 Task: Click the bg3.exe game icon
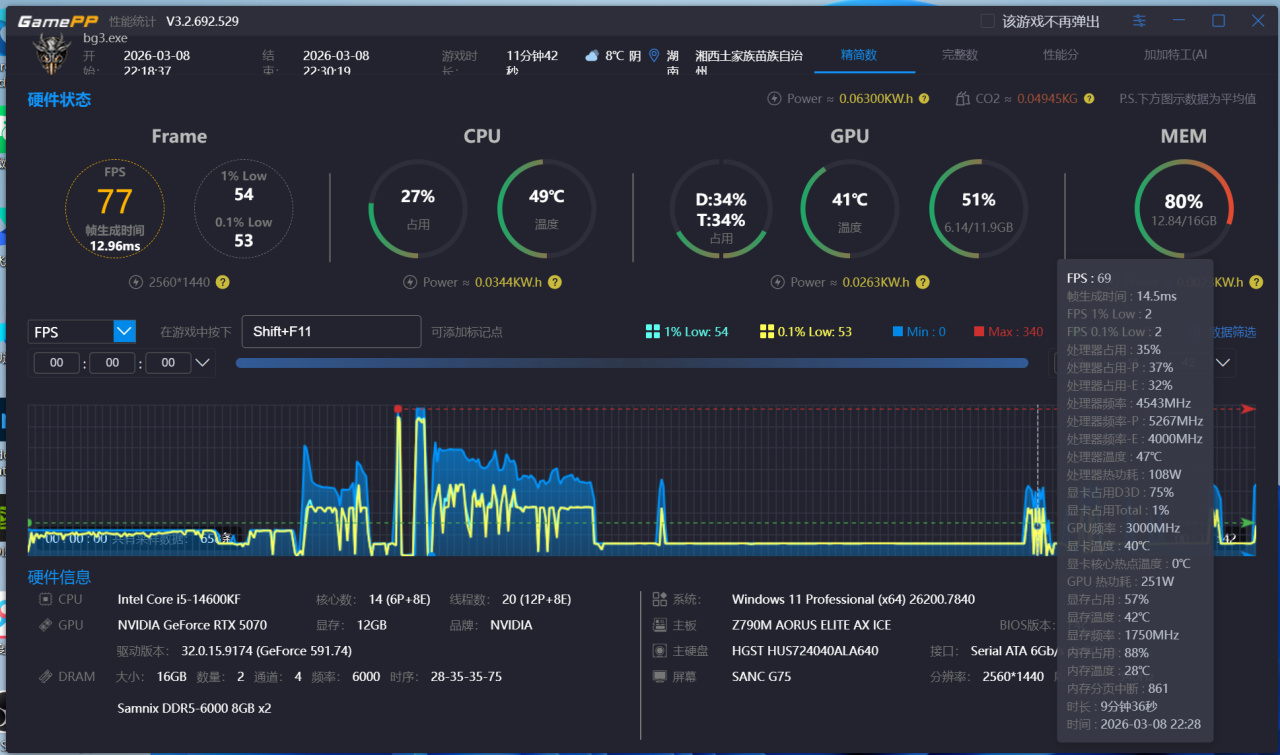click(52, 55)
